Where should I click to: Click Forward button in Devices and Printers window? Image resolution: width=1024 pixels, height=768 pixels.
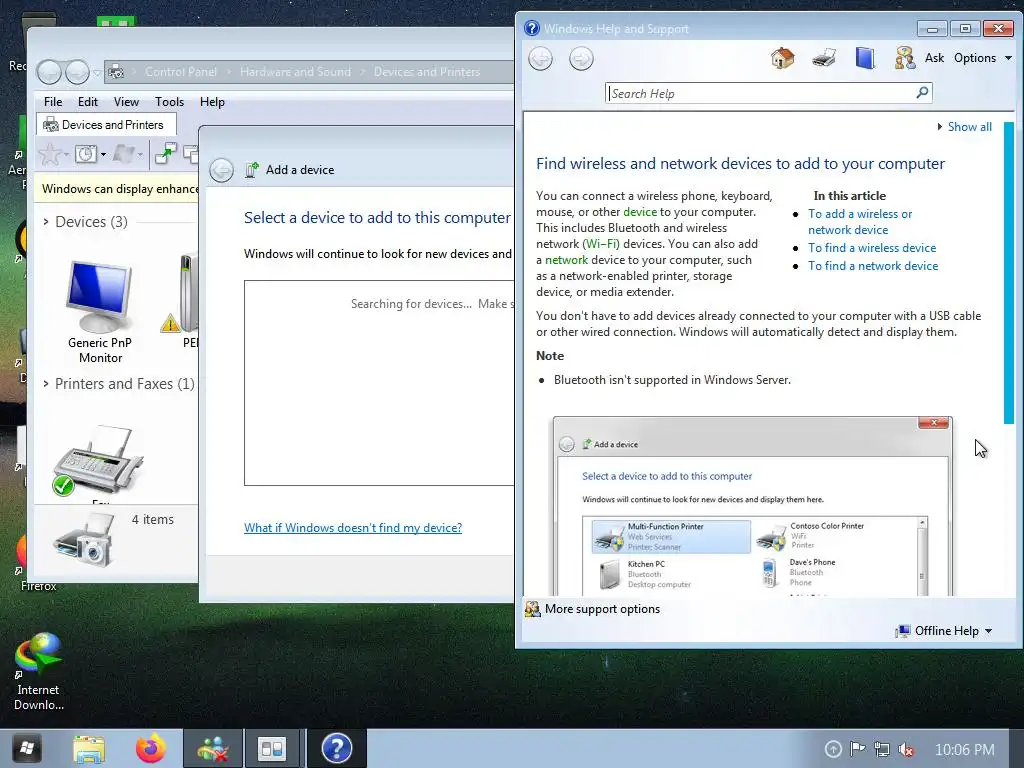click(77, 72)
